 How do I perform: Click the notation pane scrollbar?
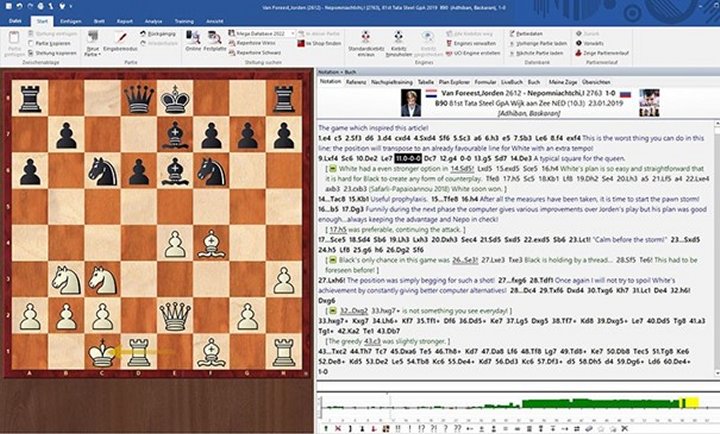click(717, 248)
